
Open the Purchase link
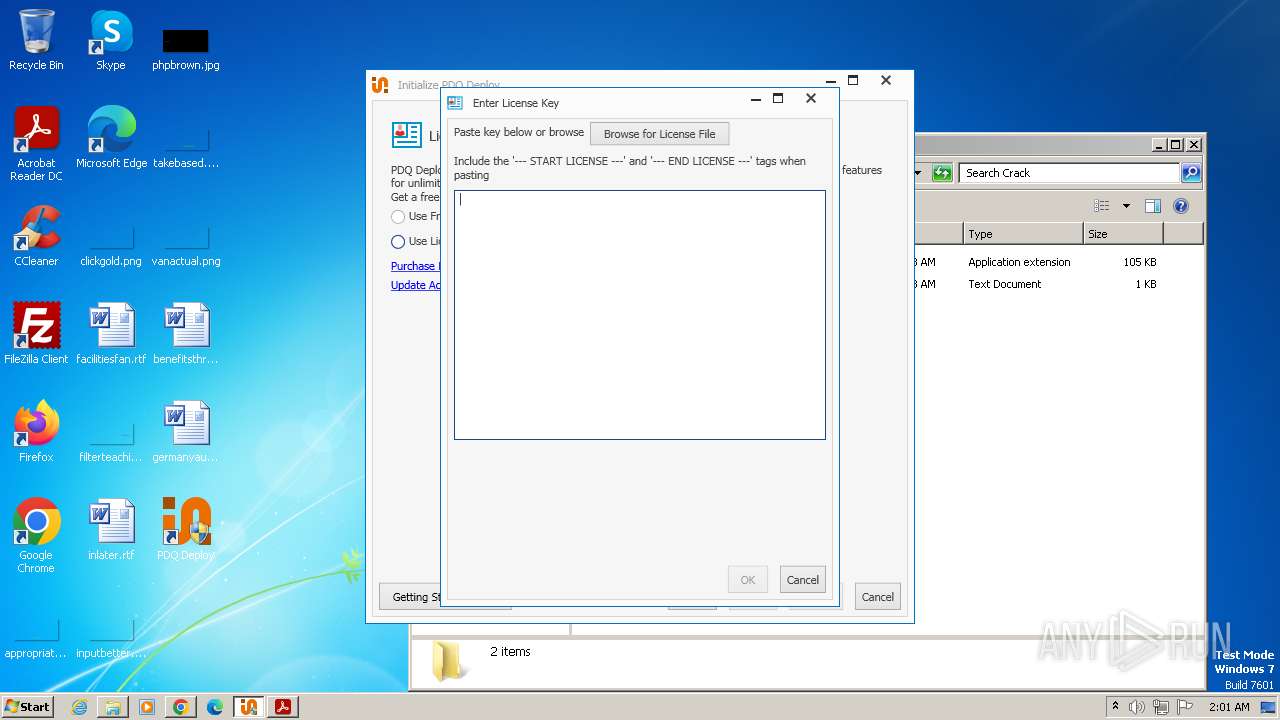click(413, 266)
